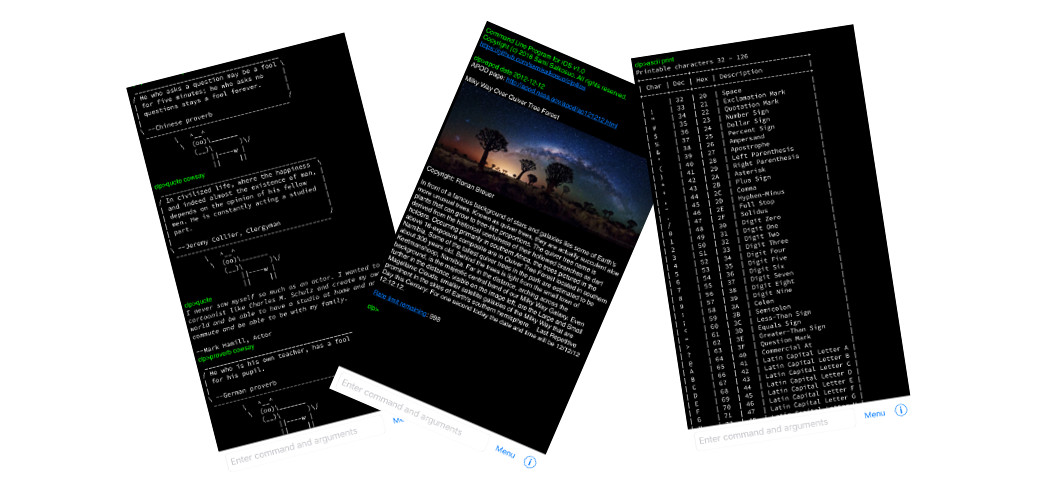Focus the command field on the right screen
The image size is (1038, 500).
click(776, 428)
